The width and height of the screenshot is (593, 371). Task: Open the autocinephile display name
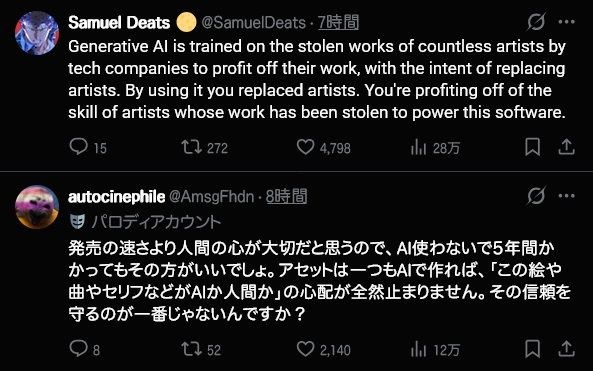116,197
